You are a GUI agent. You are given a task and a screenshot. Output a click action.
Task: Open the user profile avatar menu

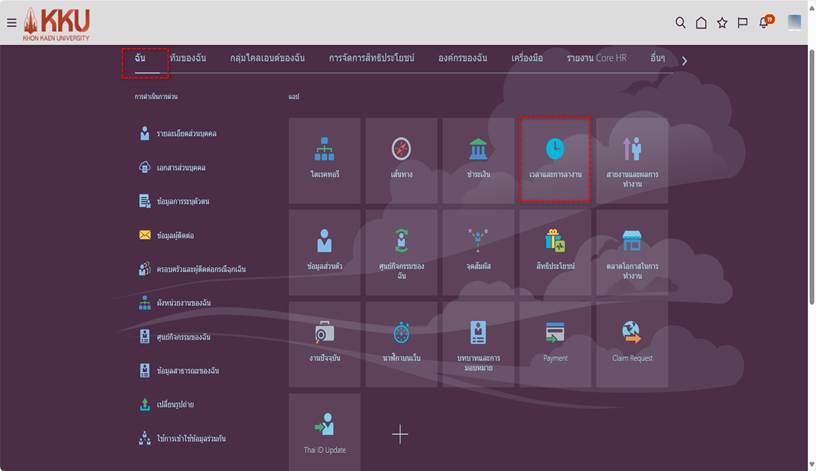click(x=794, y=22)
